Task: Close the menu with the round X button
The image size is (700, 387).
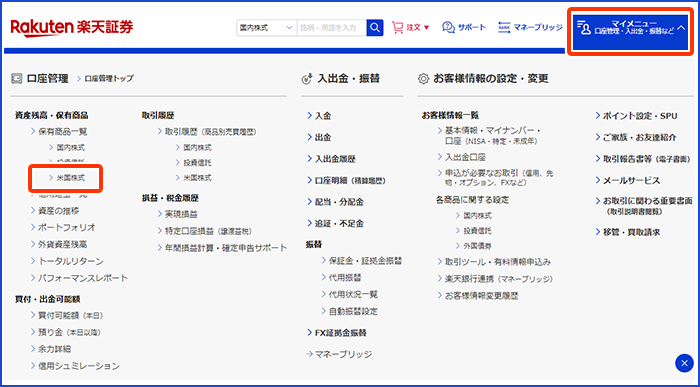Action: click(x=684, y=362)
